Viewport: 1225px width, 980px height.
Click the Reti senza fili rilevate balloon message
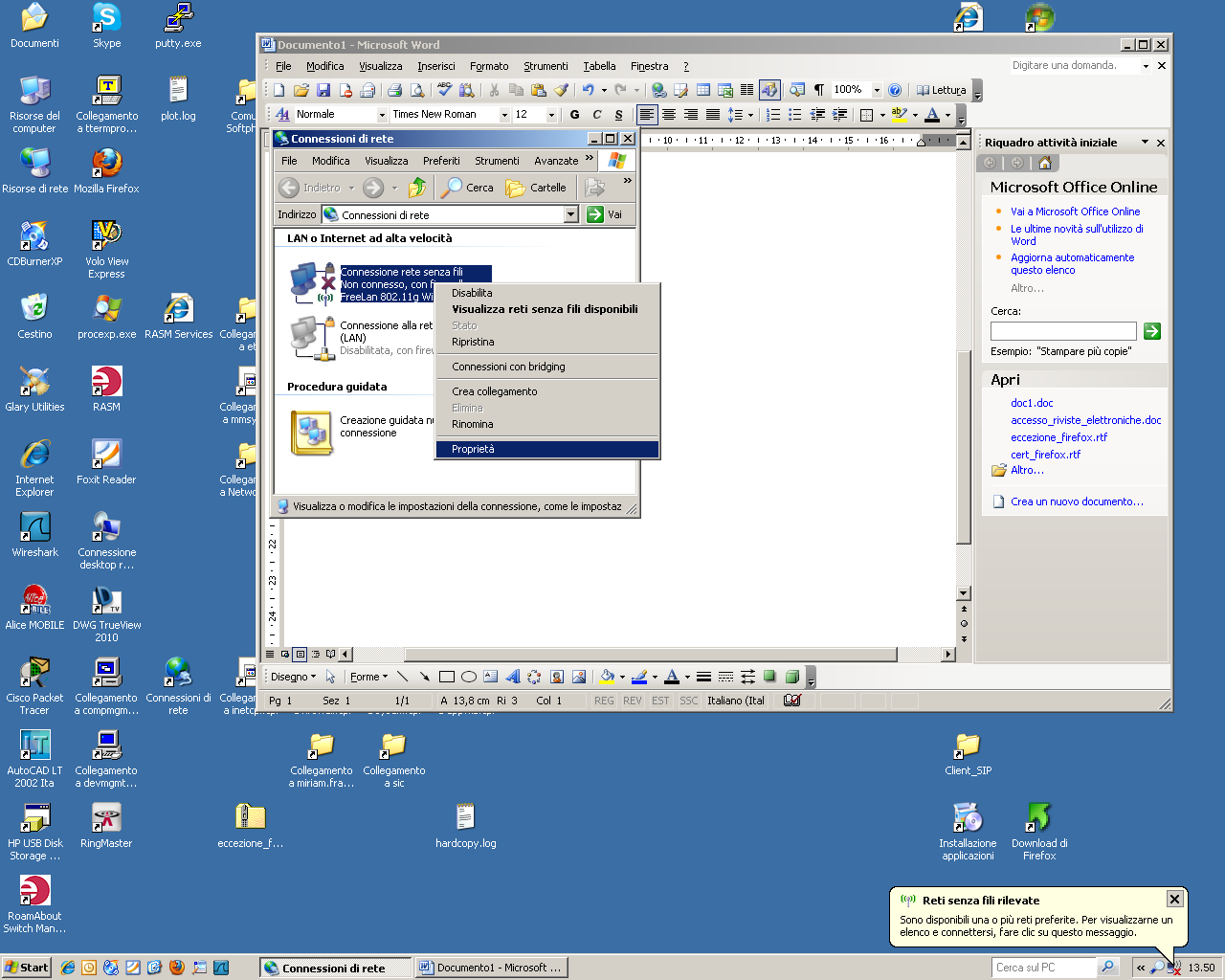pyautogui.click(x=1037, y=925)
